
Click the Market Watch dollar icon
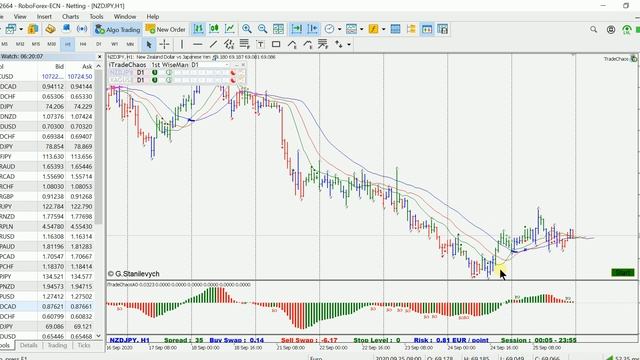click(x=33, y=29)
